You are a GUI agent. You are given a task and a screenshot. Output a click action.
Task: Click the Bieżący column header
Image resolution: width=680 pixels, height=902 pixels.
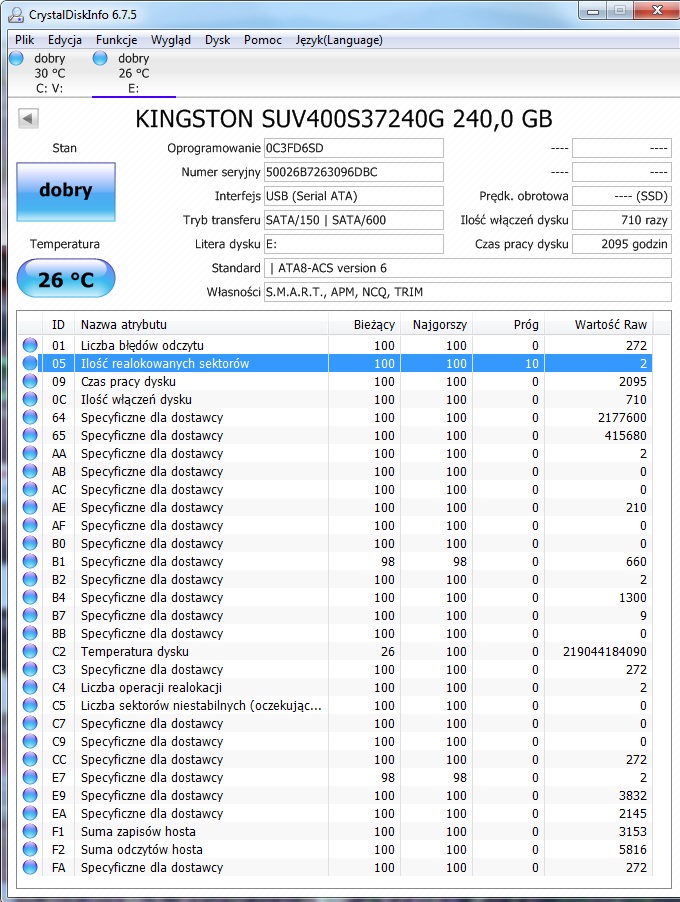[x=364, y=324]
